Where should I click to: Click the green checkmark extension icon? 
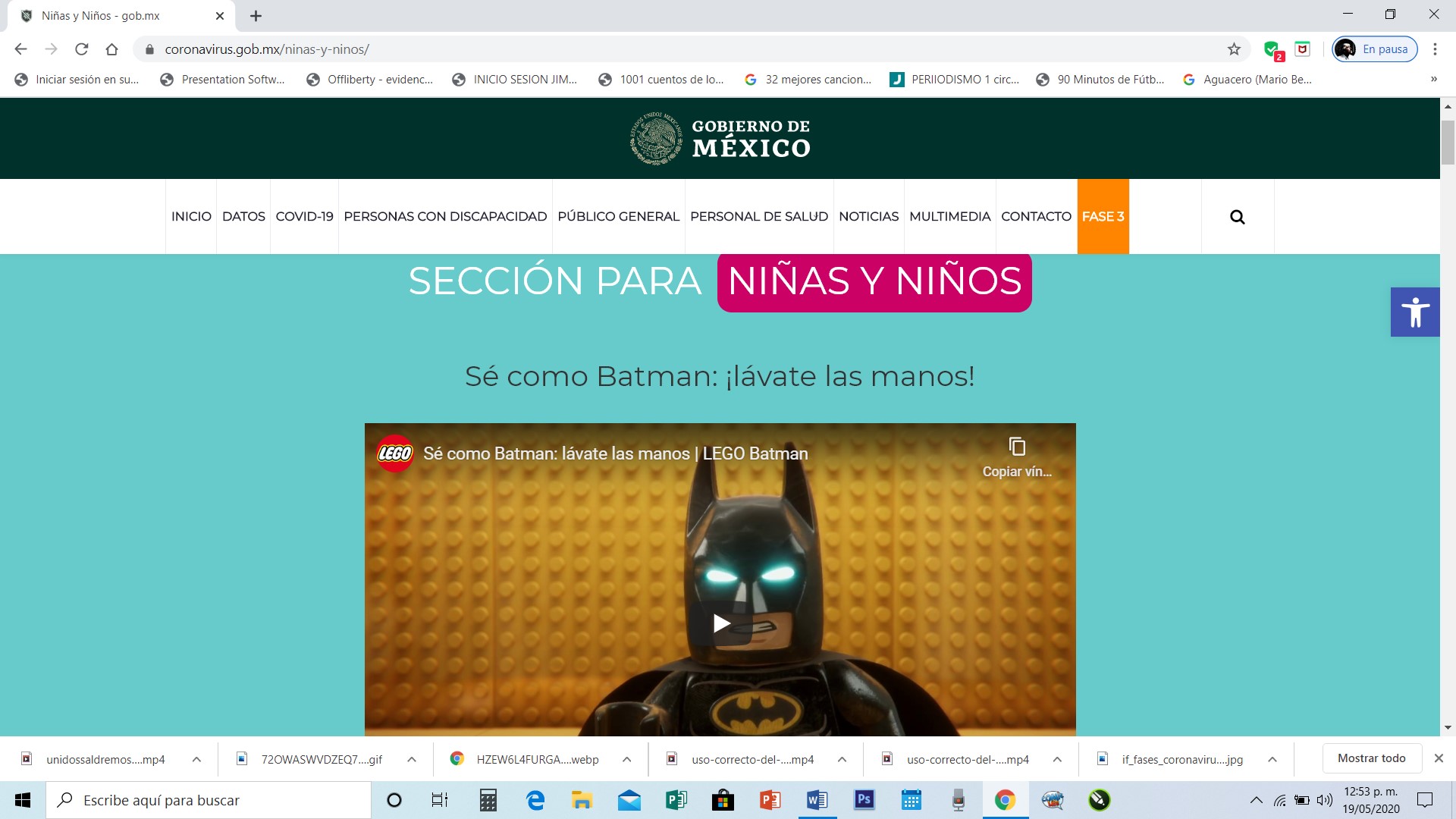[x=1272, y=49]
